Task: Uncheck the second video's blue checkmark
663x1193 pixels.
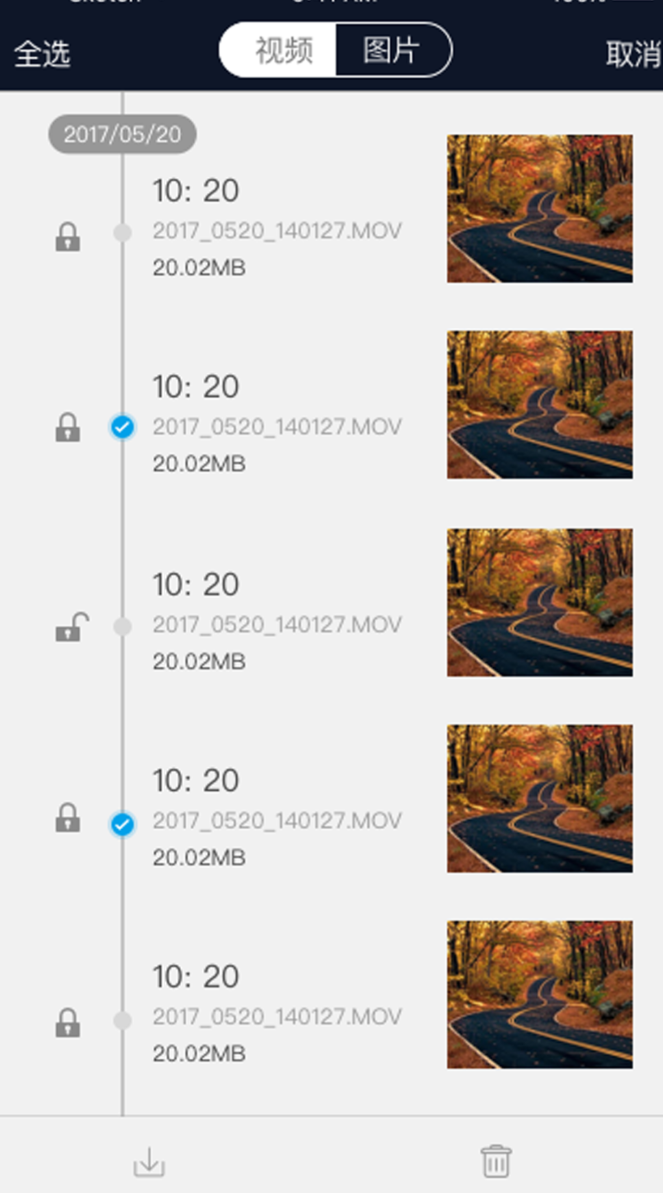Action: (122, 428)
